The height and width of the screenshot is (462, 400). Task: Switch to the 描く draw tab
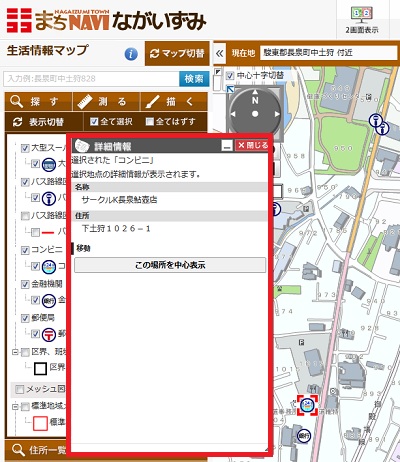coord(174,102)
